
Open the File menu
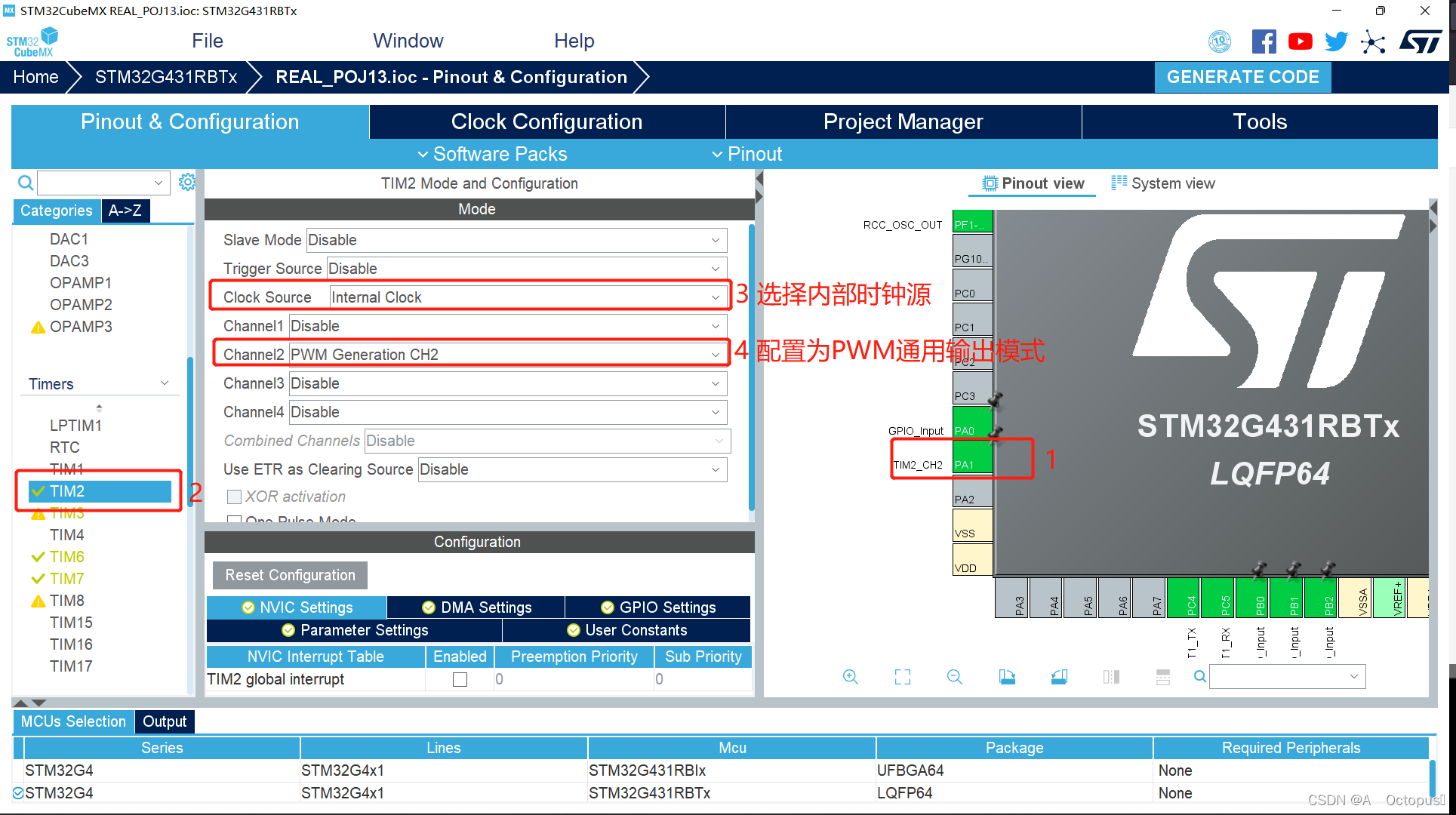click(208, 41)
